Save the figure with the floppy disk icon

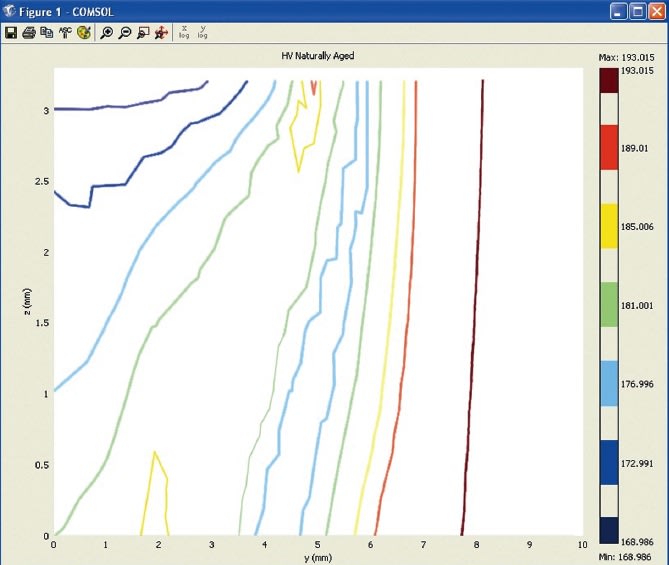[x=11, y=32]
